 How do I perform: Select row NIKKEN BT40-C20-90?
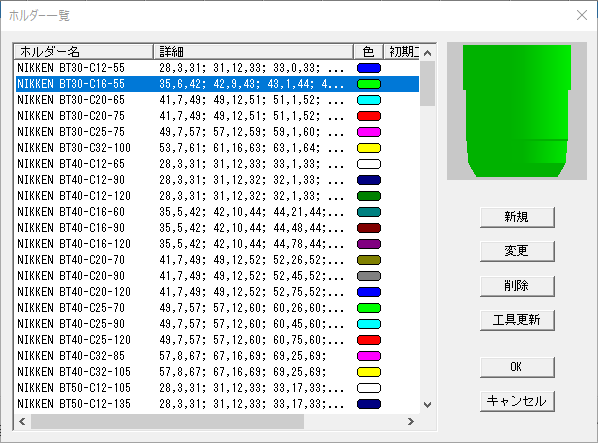217,276
